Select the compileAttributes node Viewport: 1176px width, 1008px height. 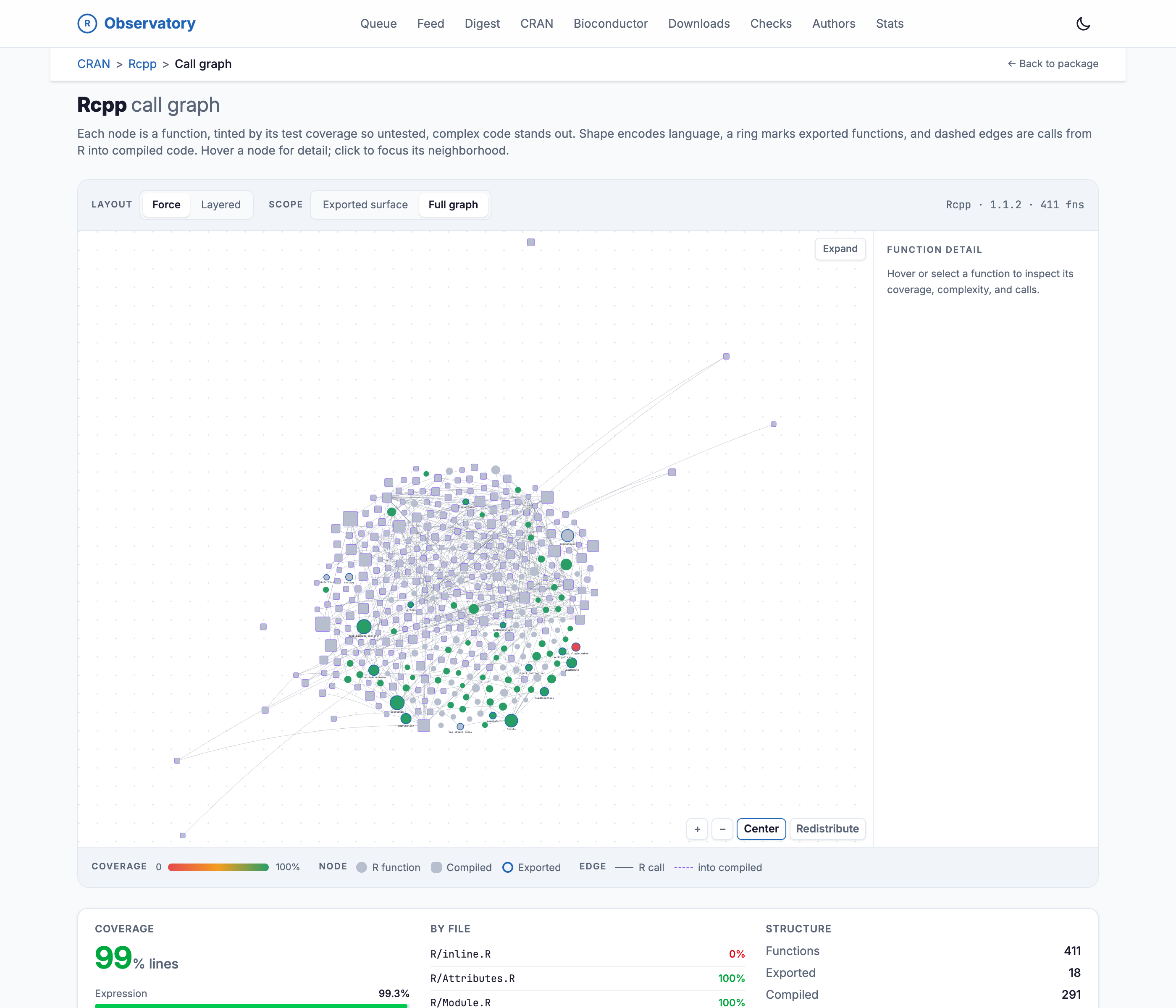(x=373, y=670)
